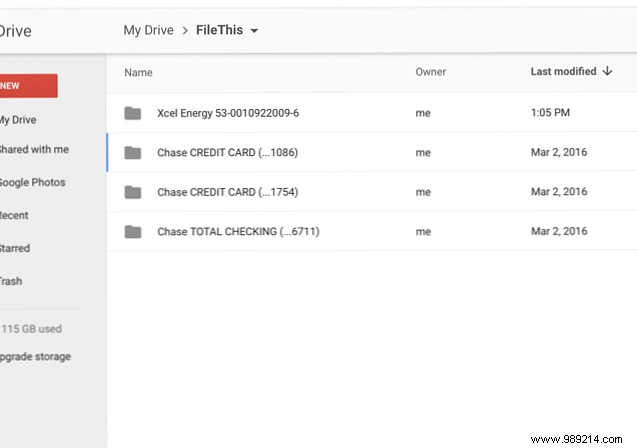Sort by the Owner column header

pyautogui.click(x=431, y=72)
